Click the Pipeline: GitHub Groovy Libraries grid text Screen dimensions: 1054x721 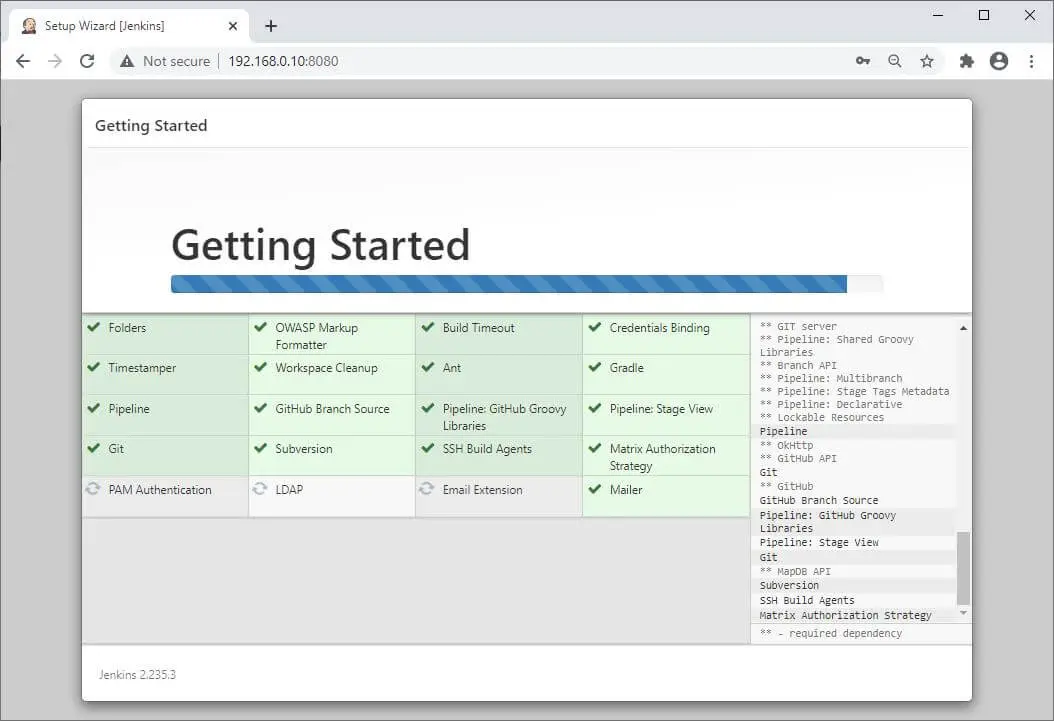[x=504, y=417]
